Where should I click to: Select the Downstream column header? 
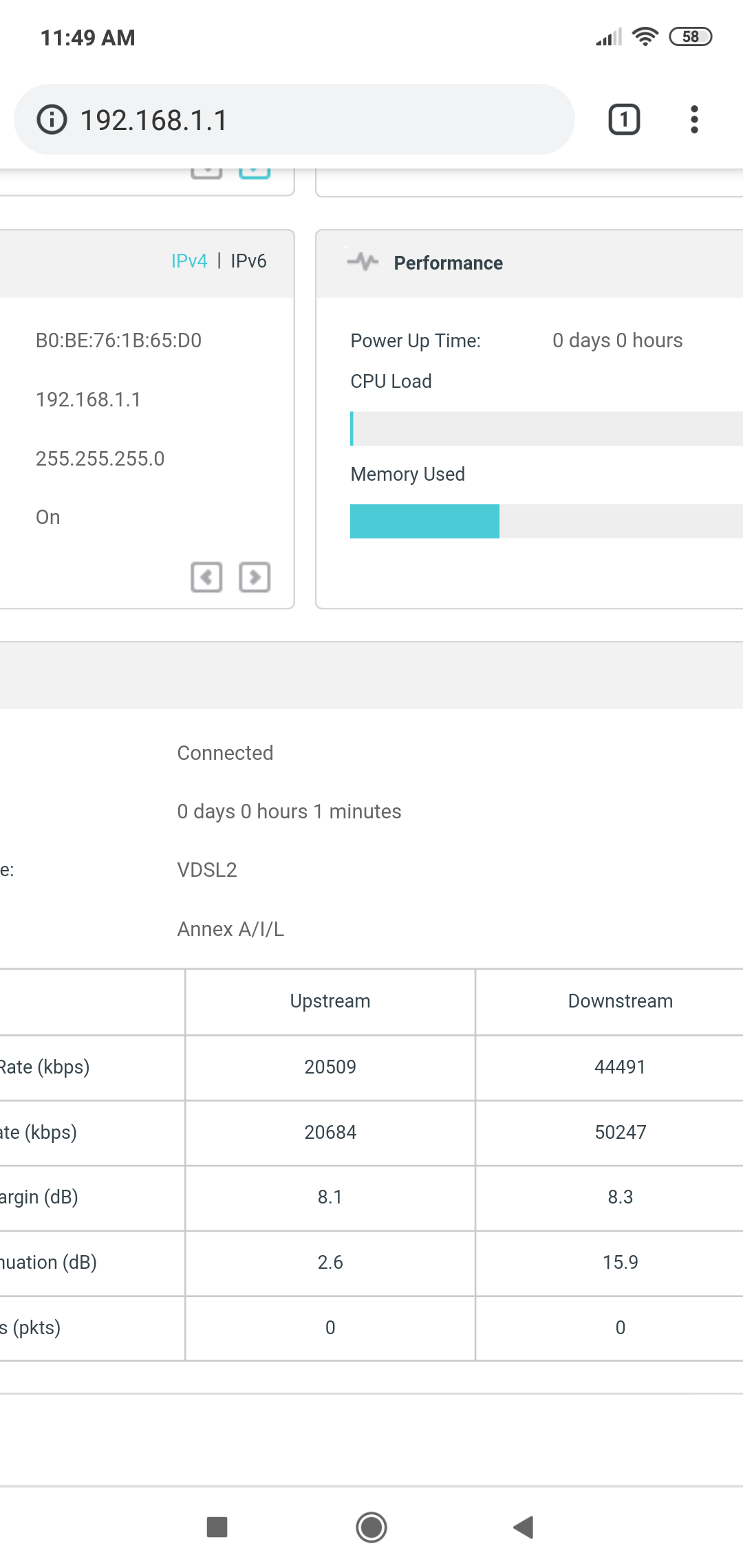click(621, 1001)
